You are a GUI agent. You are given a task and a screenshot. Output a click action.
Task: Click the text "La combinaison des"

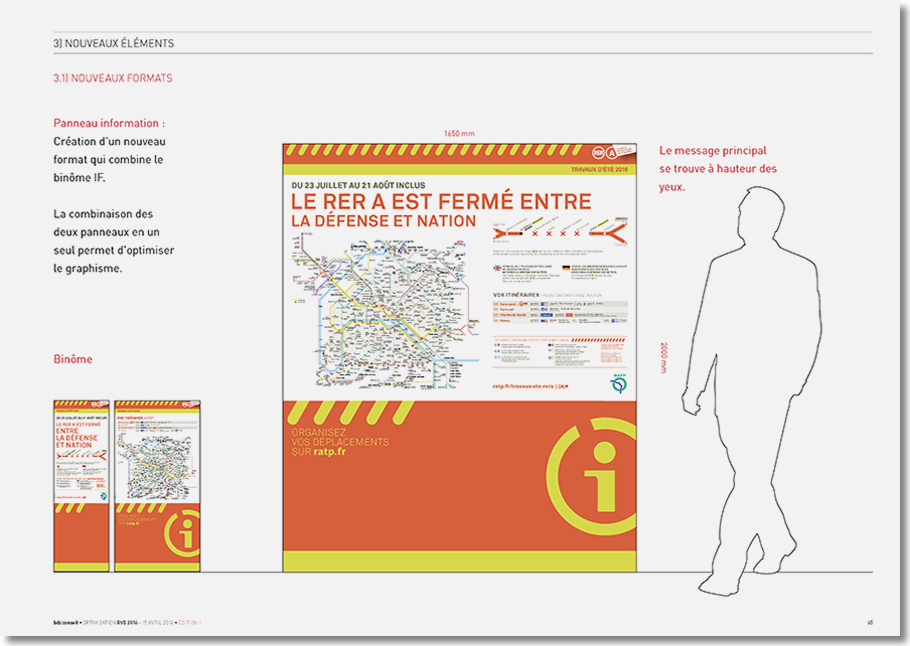tap(103, 214)
